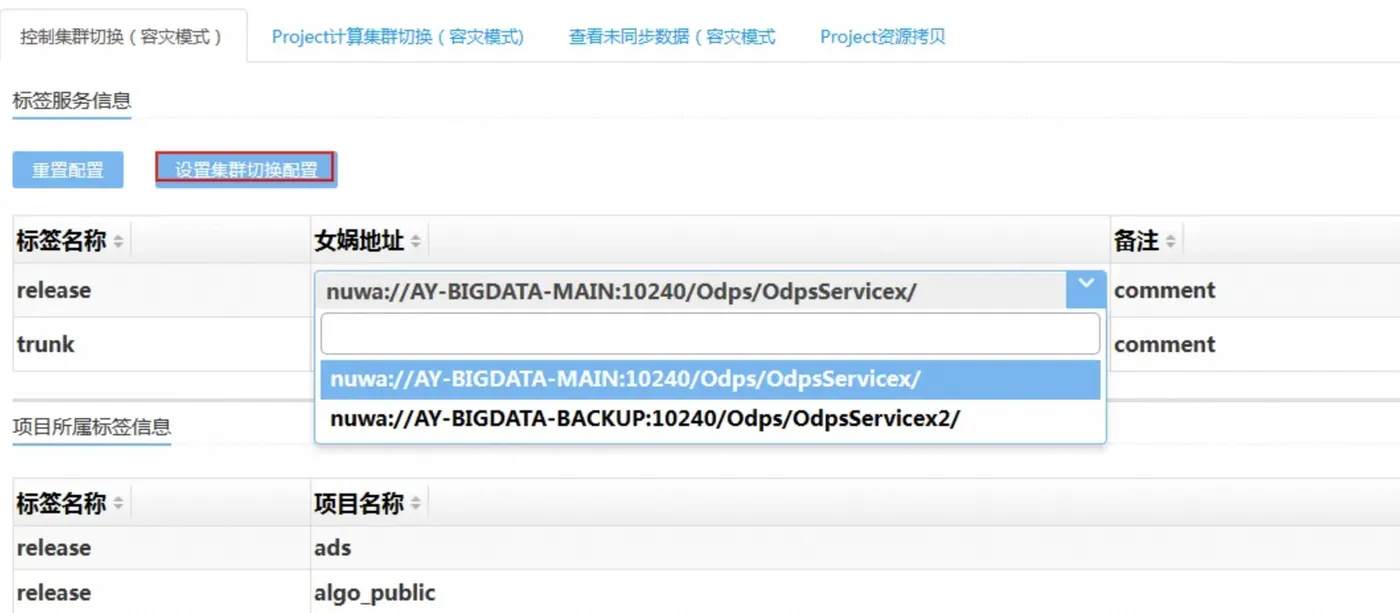Switch to the 查看未同步数据 tab
This screenshot has width=1400, height=613.
click(672, 37)
